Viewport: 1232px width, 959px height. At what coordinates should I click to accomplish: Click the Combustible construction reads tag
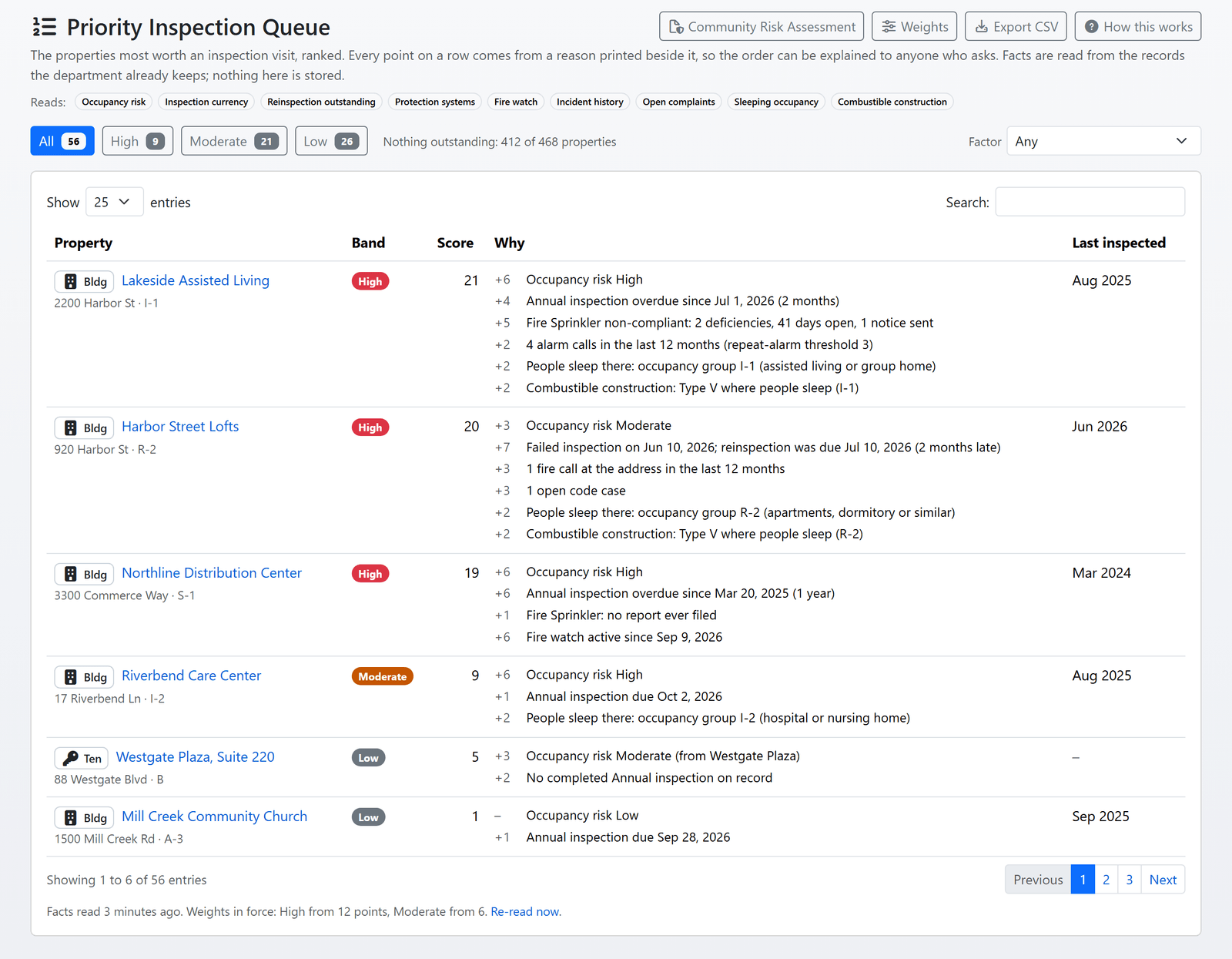pyautogui.click(x=892, y=102)
